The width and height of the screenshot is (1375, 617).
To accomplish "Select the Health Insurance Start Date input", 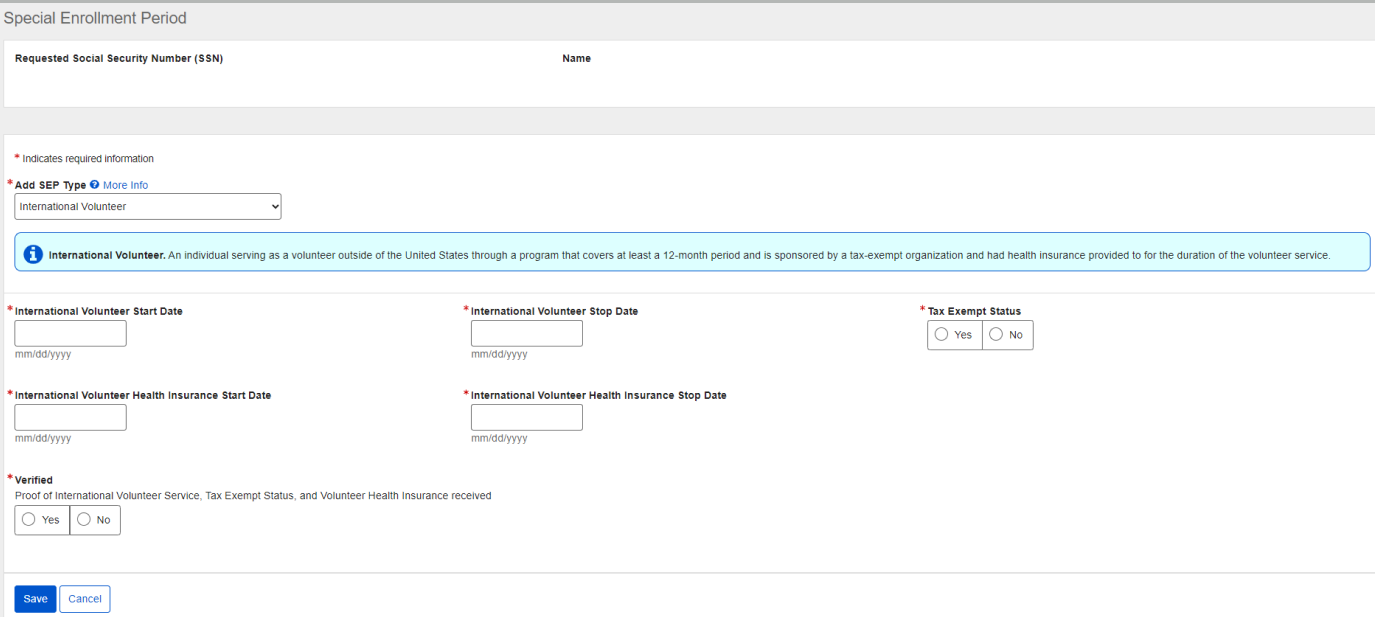I will (x=71, y=418).
